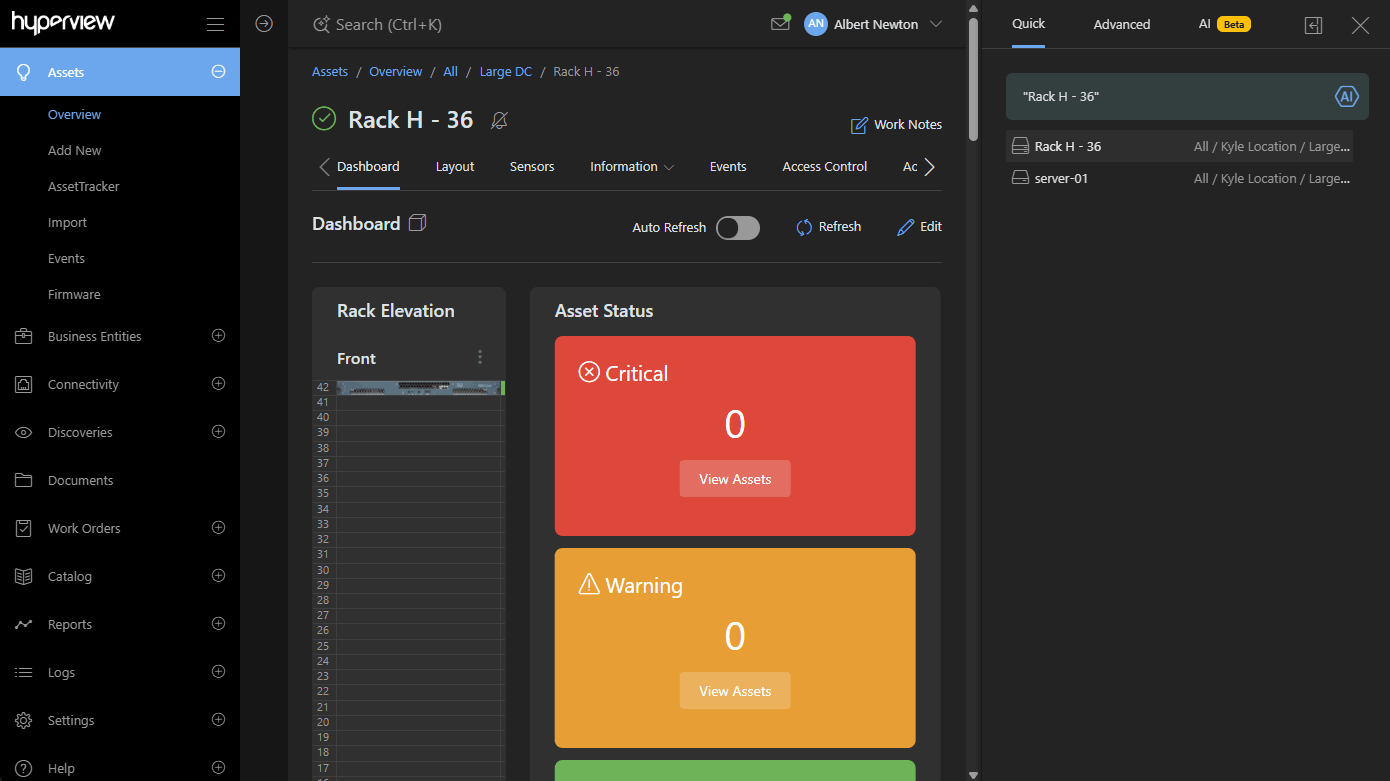Screen dimensions: 1390x781
Task: Collapse the Assets section in sidebar
Action: pos(219,72)
